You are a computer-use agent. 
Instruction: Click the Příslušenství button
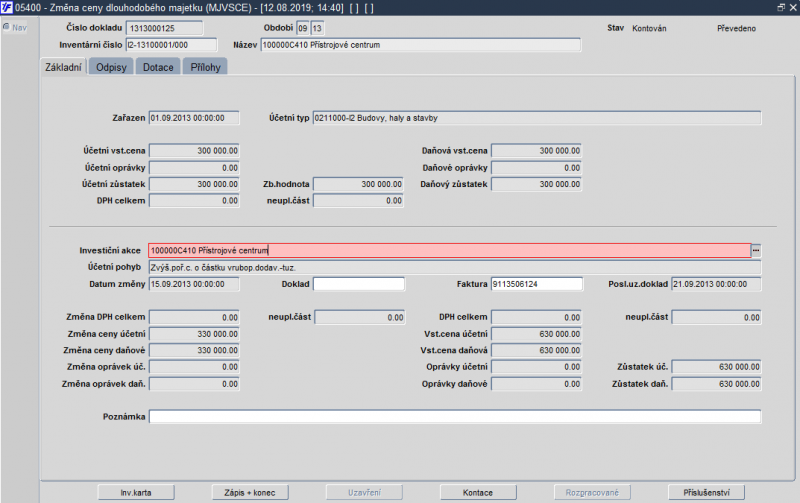pyautogui.click(x=706, y=492)
